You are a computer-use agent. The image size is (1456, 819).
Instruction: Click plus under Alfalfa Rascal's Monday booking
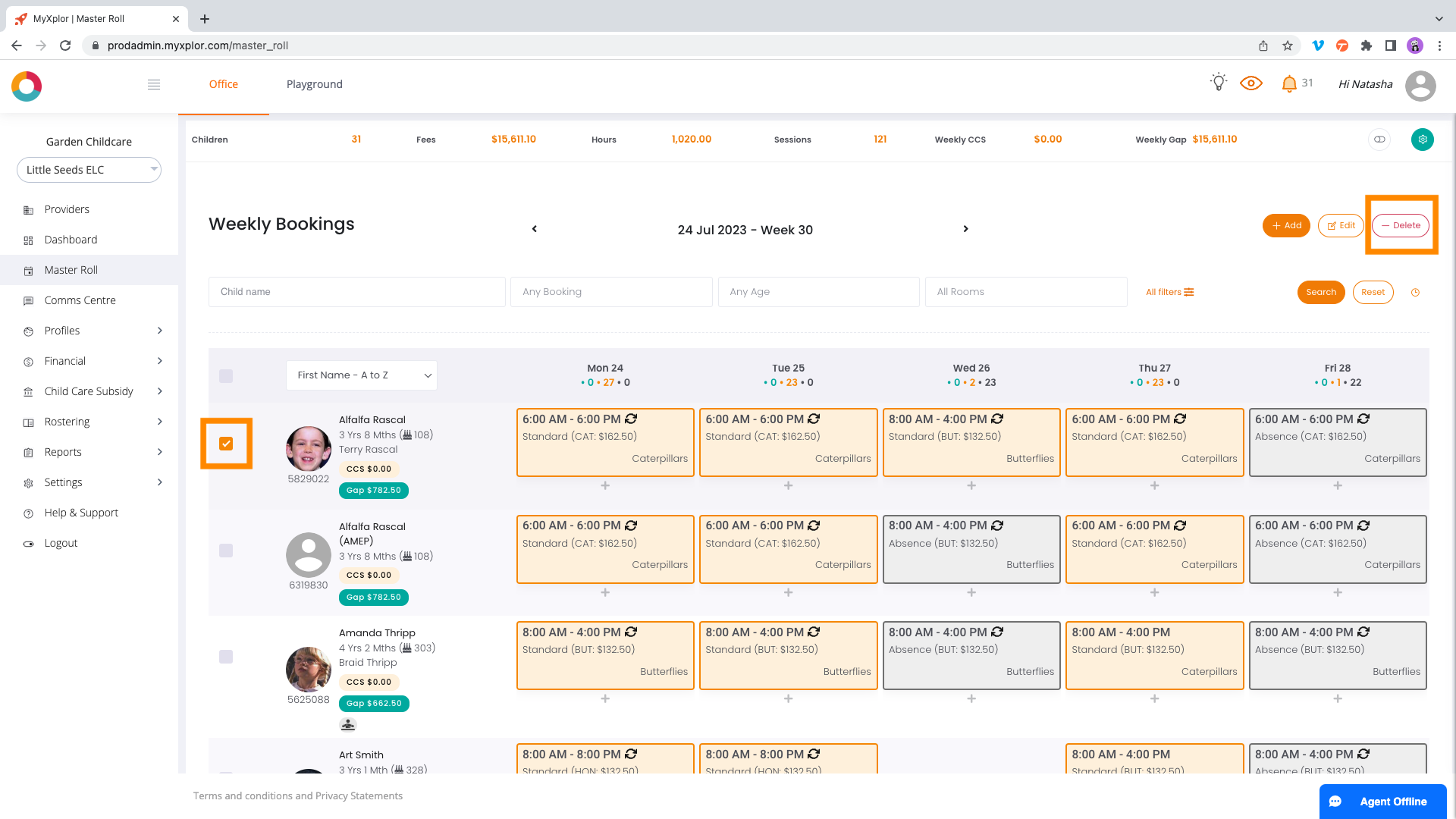tap(605, 485)
